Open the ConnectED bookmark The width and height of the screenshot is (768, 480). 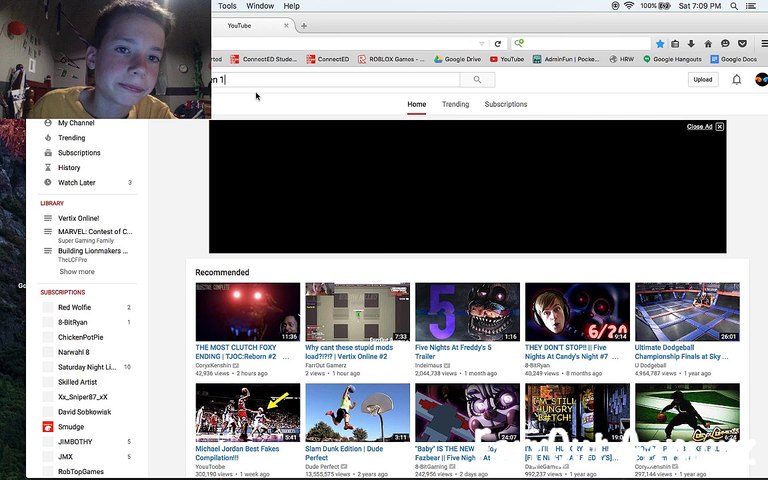[x=328, y=59]
